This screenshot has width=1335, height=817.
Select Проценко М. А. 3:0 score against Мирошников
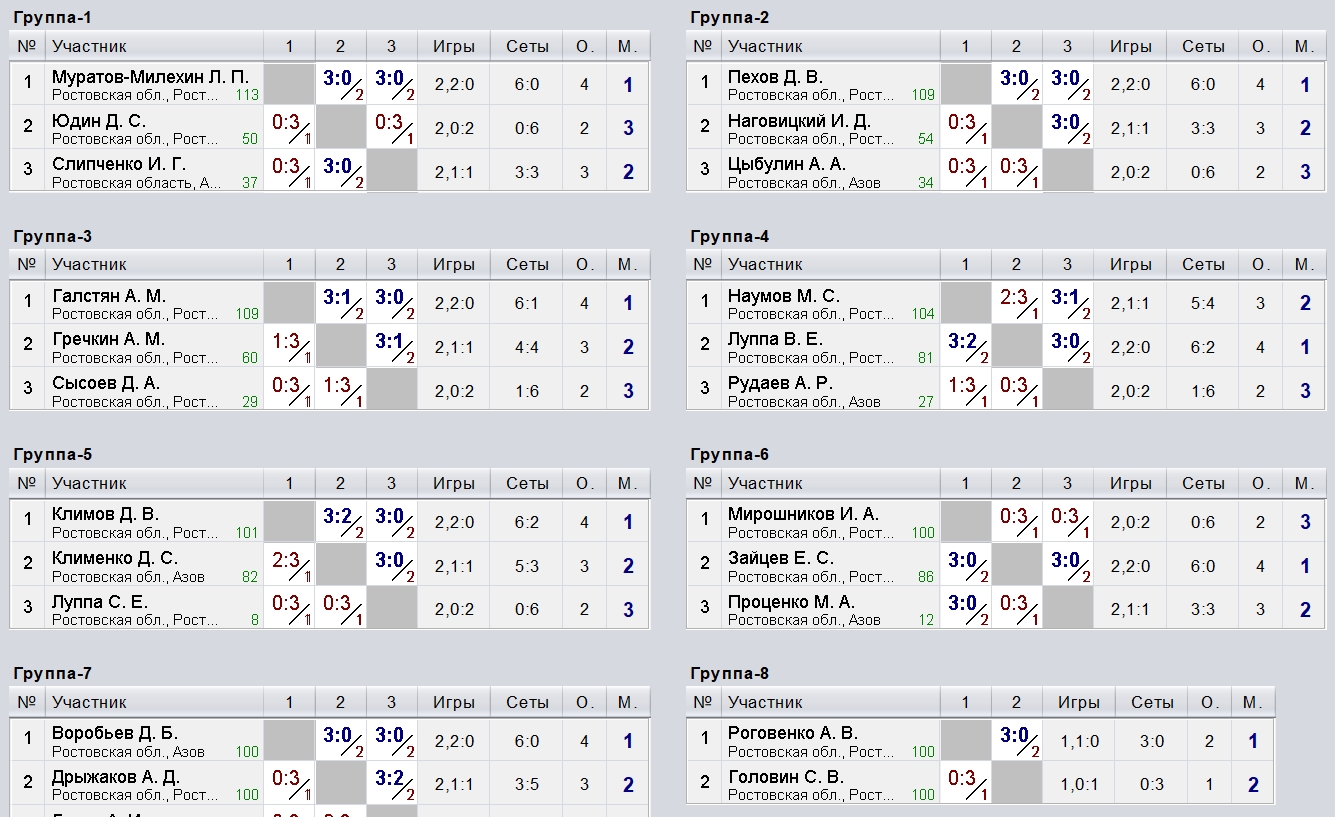[966, 609]
